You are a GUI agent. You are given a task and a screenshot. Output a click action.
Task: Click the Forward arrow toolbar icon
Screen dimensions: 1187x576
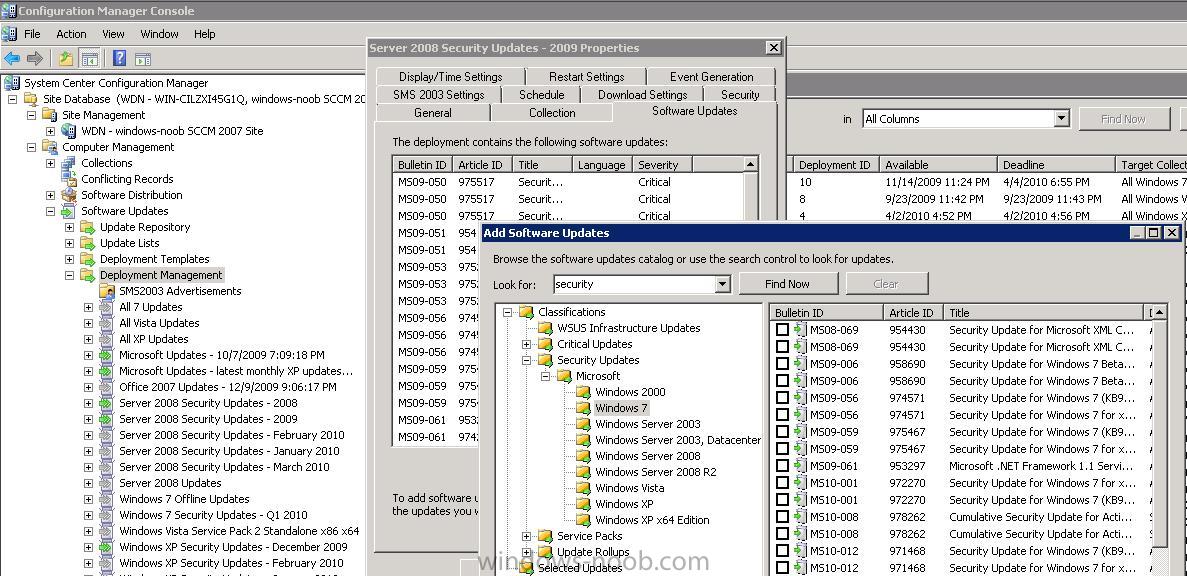[35, 58]
